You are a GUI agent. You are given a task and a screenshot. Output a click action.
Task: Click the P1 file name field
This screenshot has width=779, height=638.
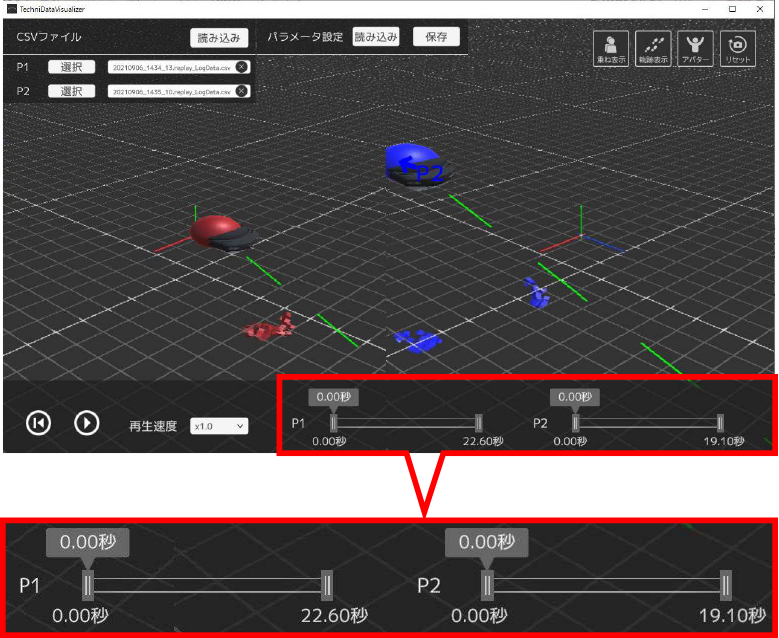click(170, 67)
